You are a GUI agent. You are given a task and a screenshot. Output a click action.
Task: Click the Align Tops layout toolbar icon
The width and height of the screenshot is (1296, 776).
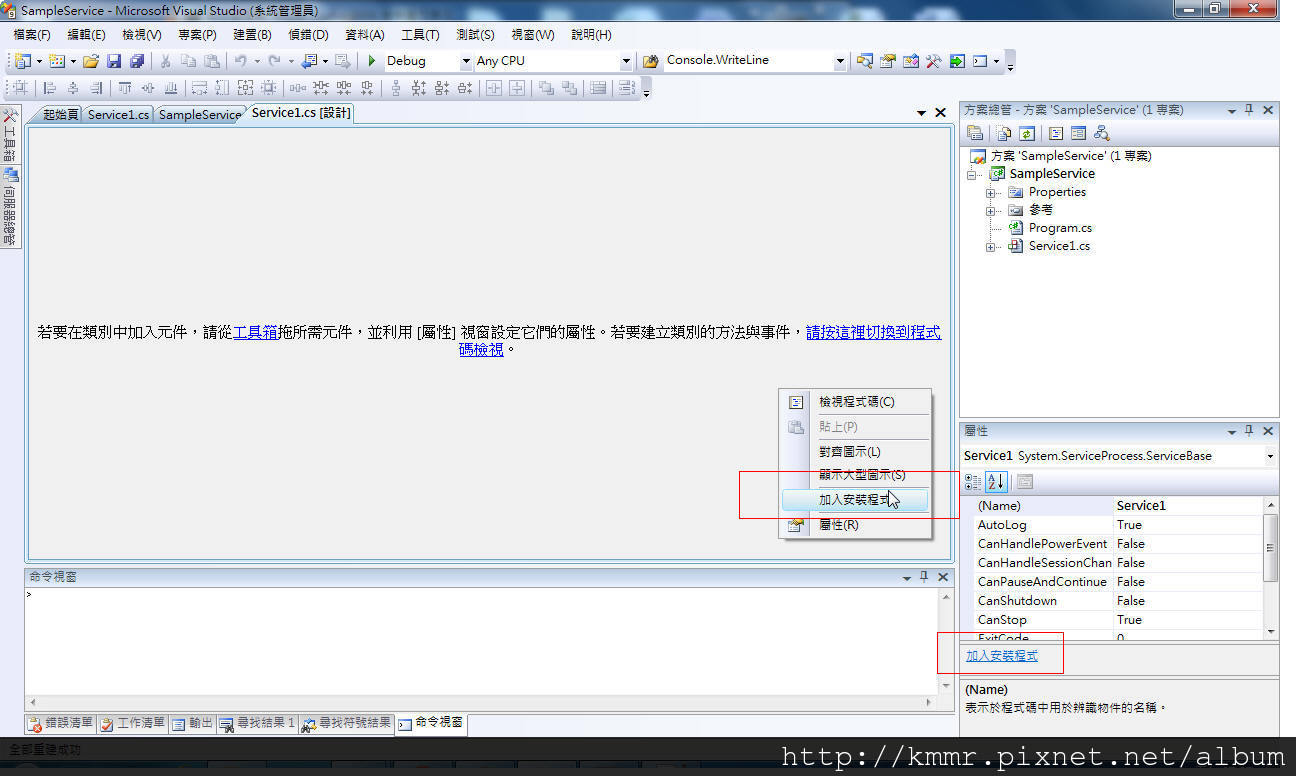click(x=125, y=88)
